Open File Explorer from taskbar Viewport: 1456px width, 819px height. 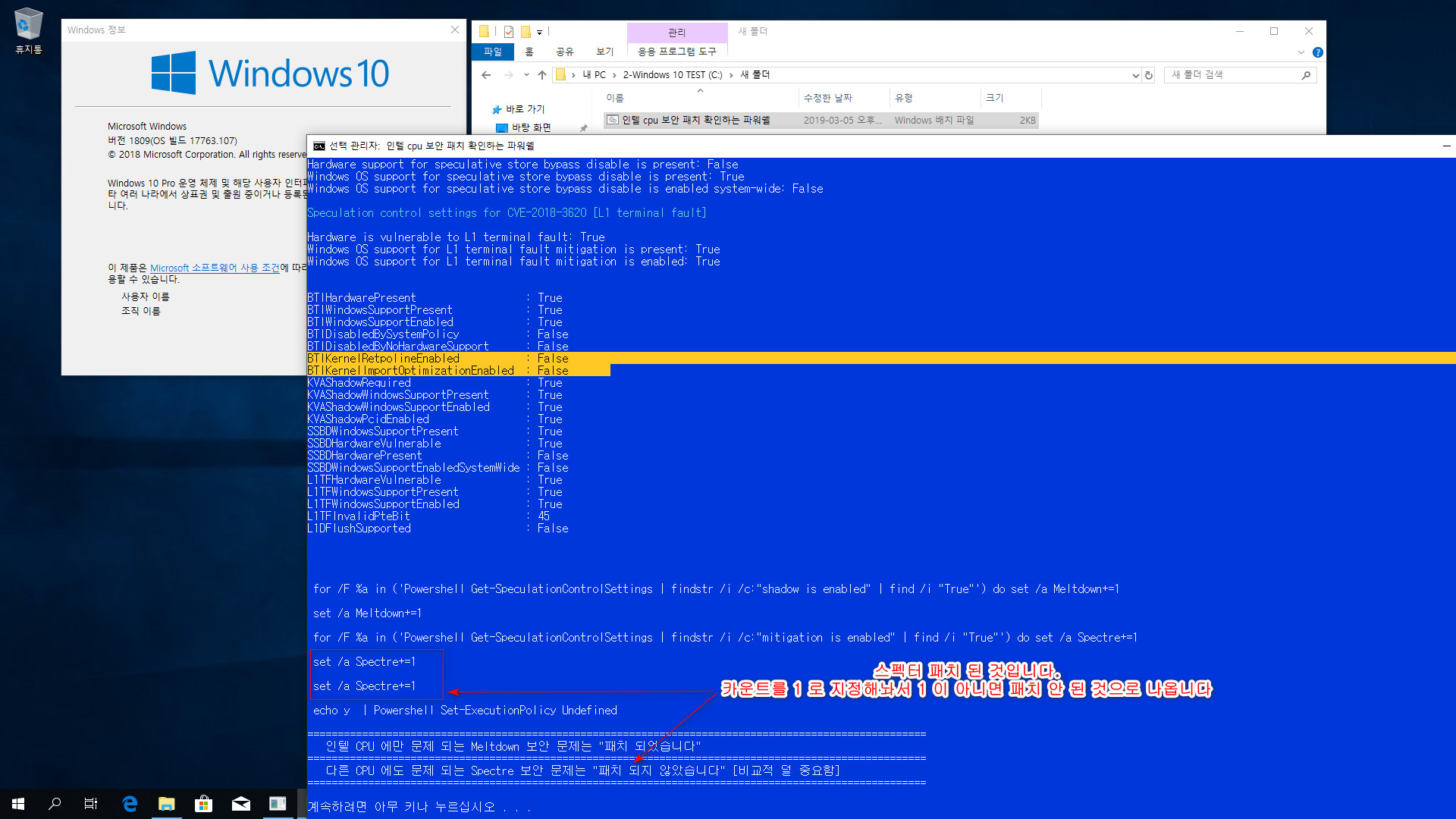tap(166, 804)
